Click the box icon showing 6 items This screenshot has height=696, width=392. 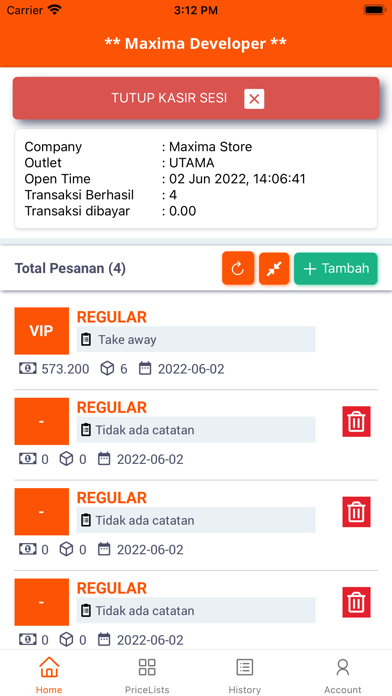coord(107,368)
